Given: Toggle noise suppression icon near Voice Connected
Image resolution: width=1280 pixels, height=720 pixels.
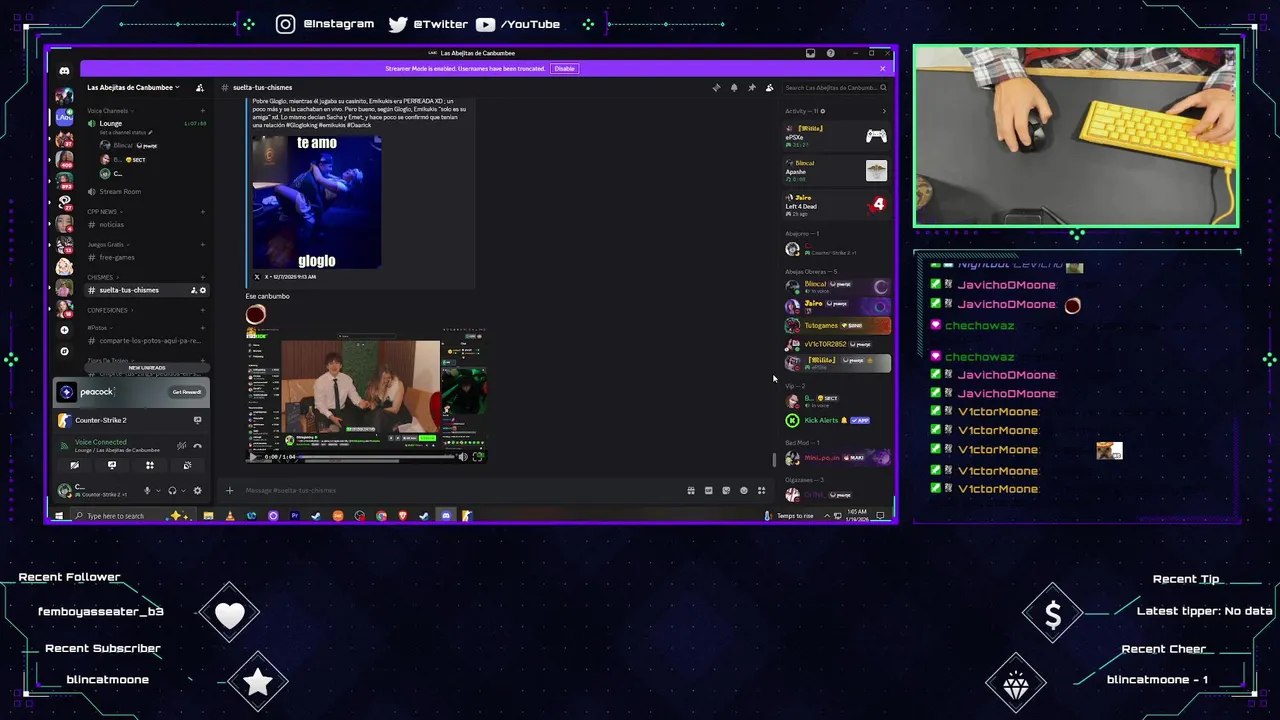Looking at the screenshot, I should 181,445.
